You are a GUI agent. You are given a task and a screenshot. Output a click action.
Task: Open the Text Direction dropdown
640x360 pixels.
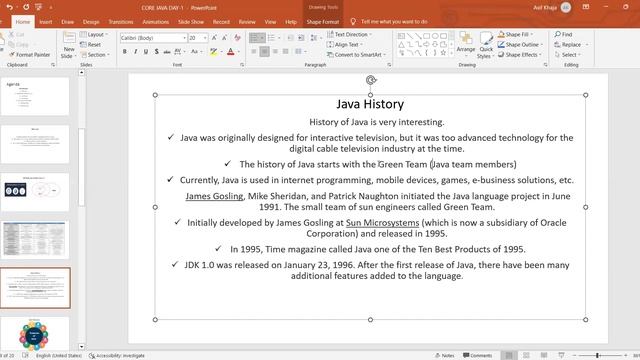click(349, 34)
